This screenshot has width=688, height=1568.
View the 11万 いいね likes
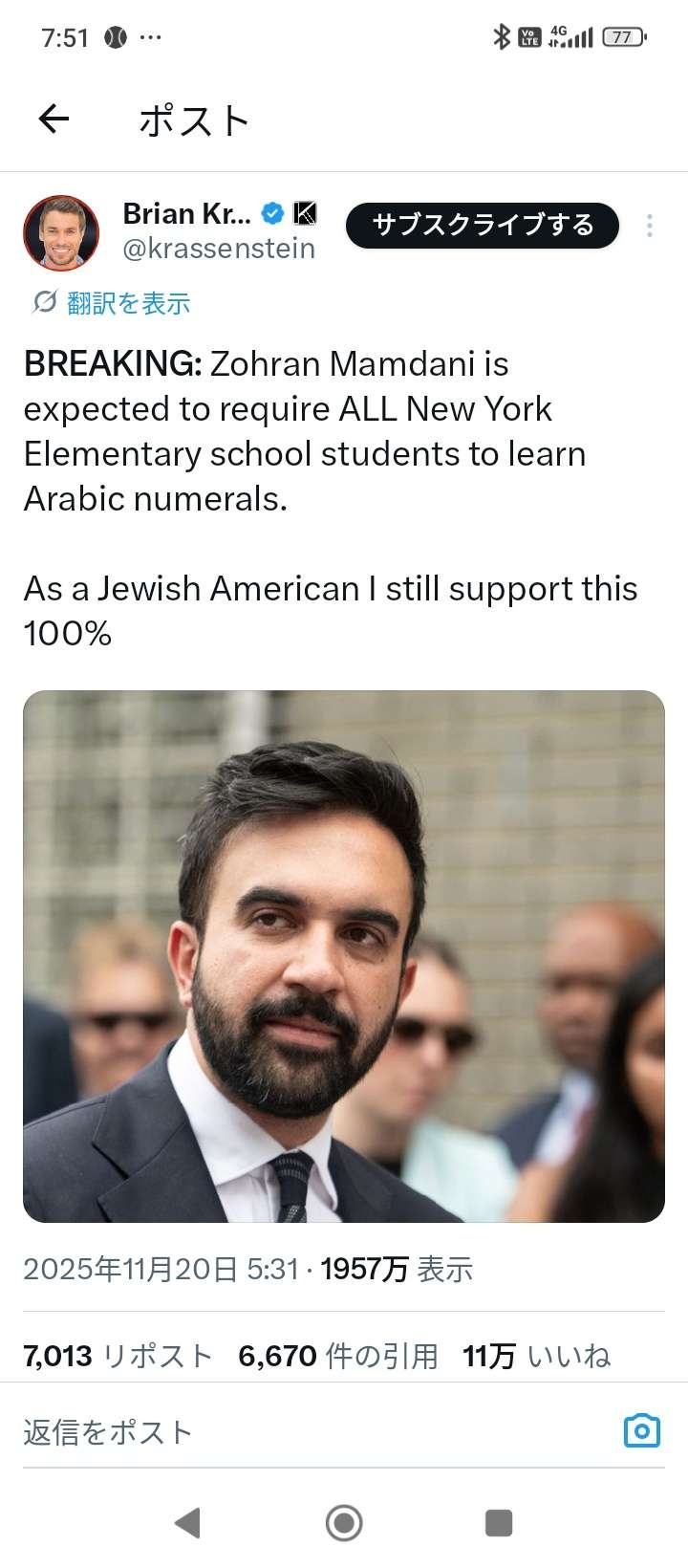point(537,1356)
